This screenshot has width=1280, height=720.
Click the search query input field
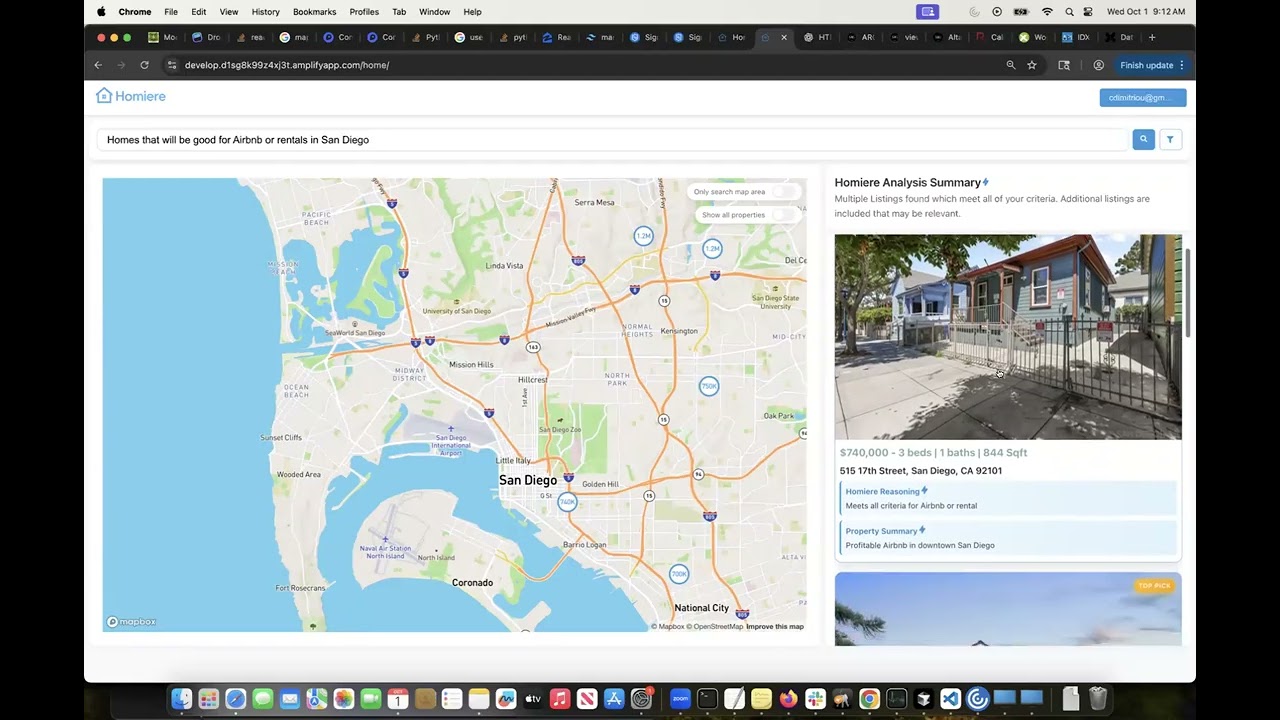[613, 140]
